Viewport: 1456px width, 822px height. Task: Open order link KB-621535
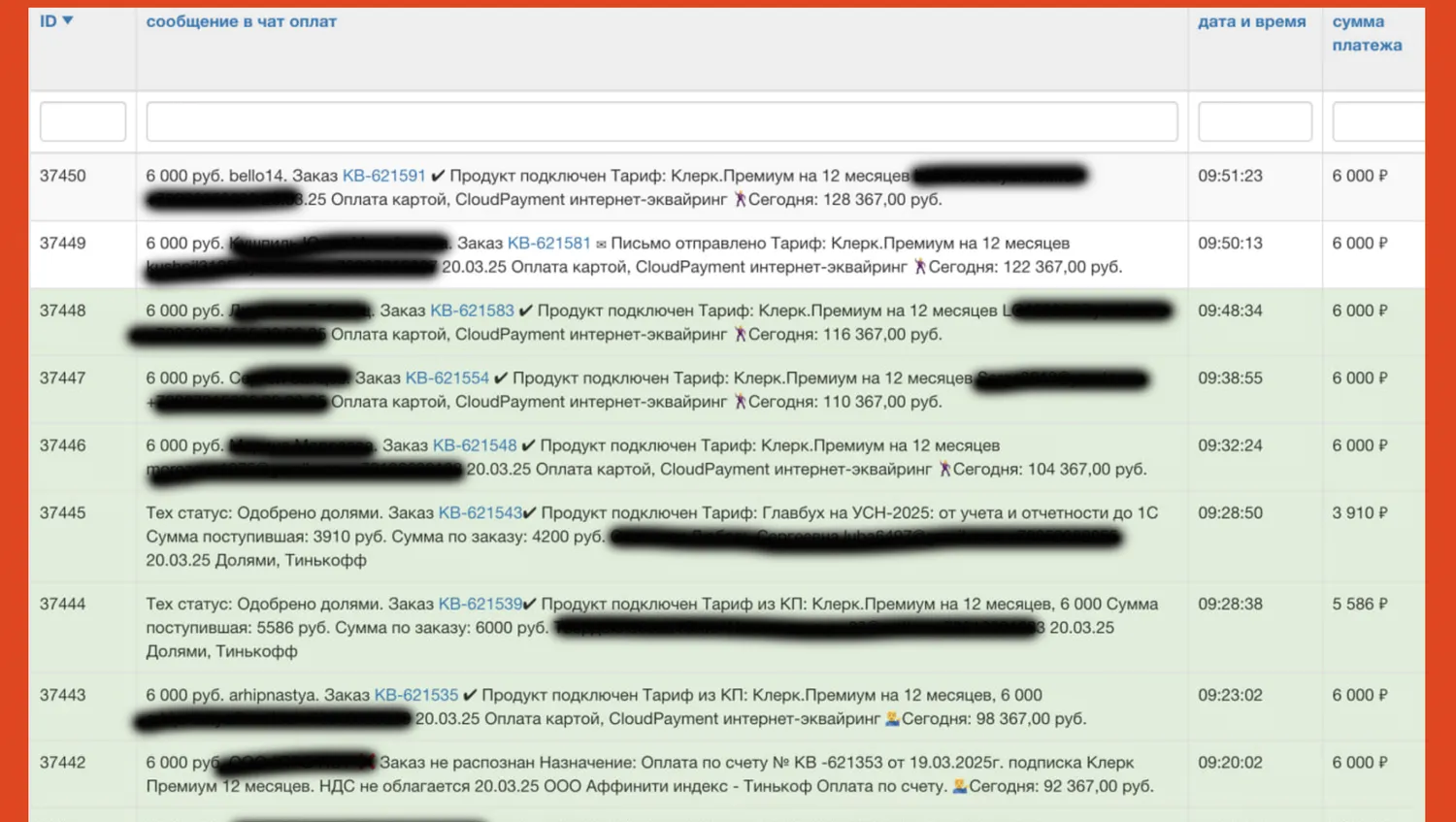415,696
